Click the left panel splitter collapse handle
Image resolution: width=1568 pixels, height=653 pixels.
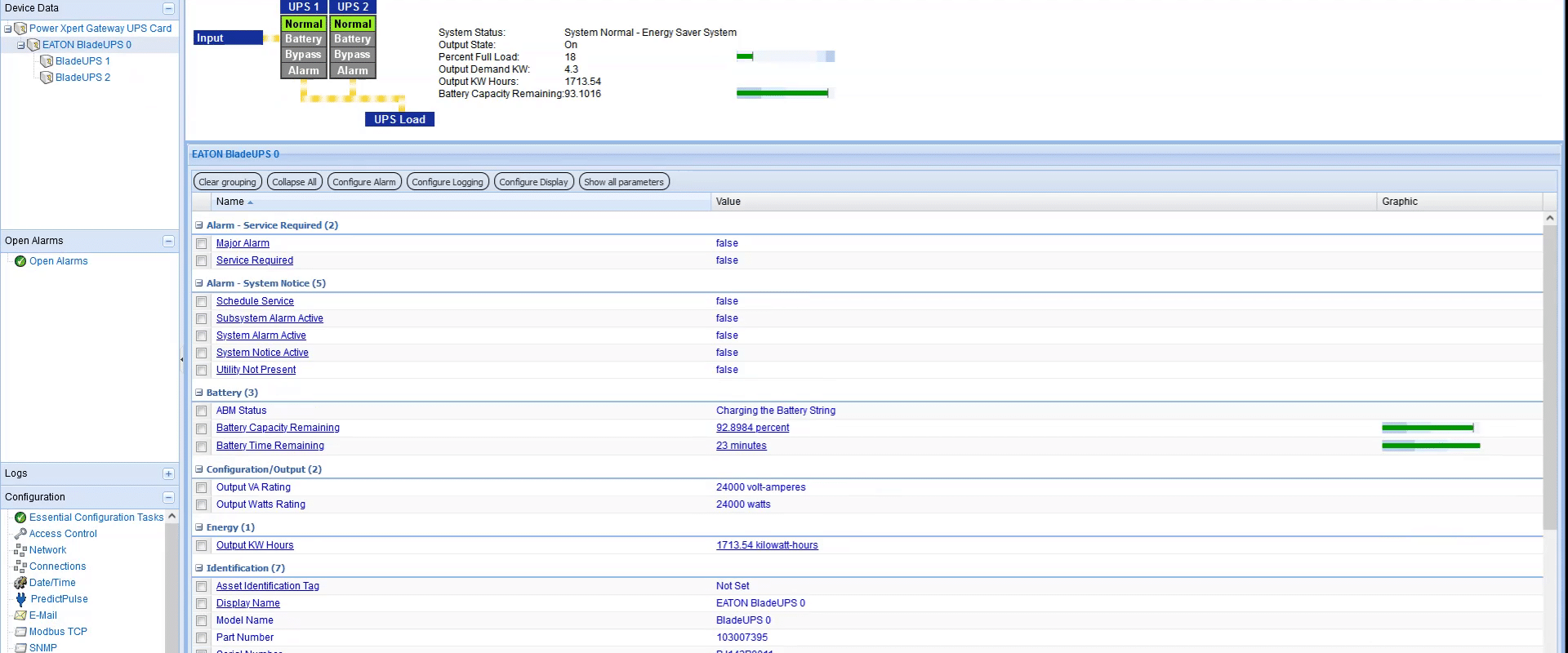182,359
